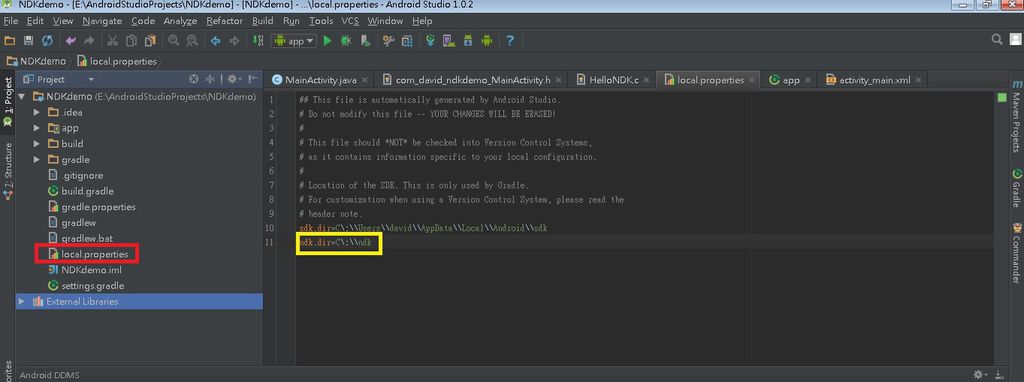Expand the app module folder
The height and width of the screenshot is (382, 1024).
[37, 128]
